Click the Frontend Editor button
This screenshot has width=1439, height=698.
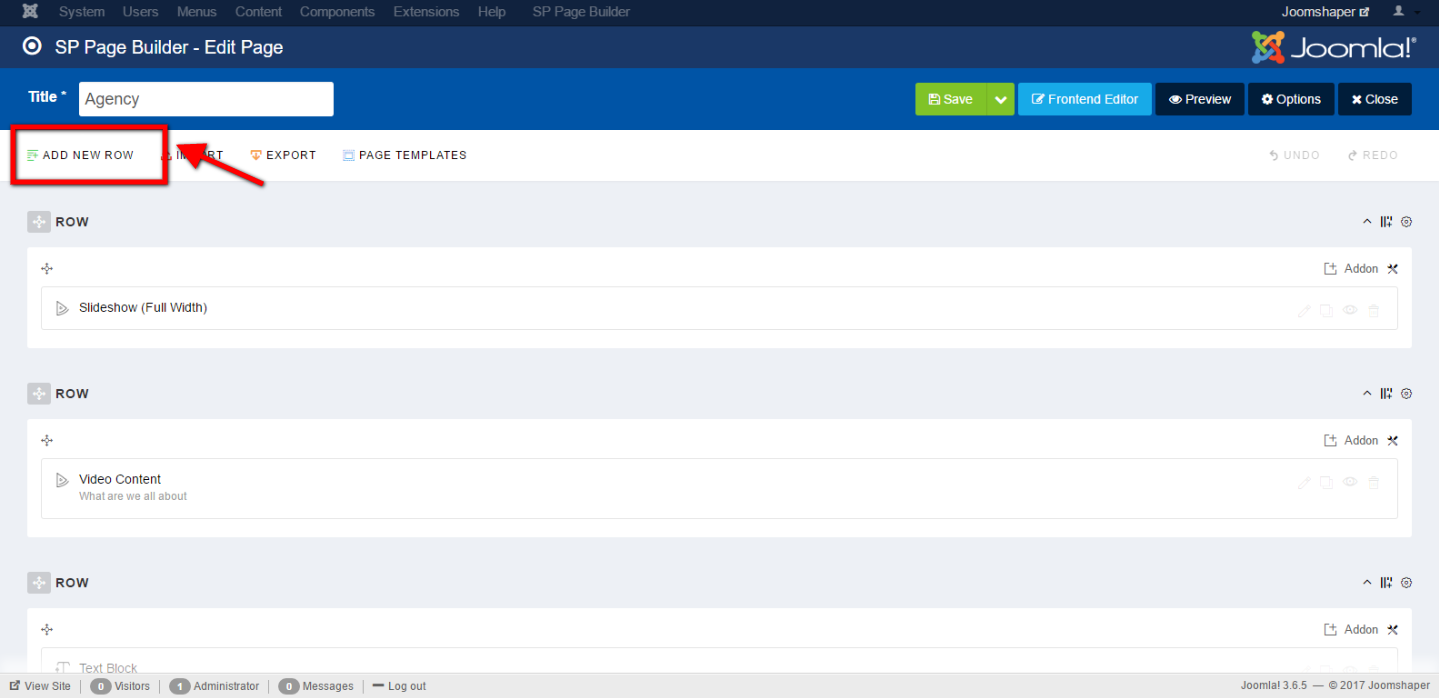1085,99
